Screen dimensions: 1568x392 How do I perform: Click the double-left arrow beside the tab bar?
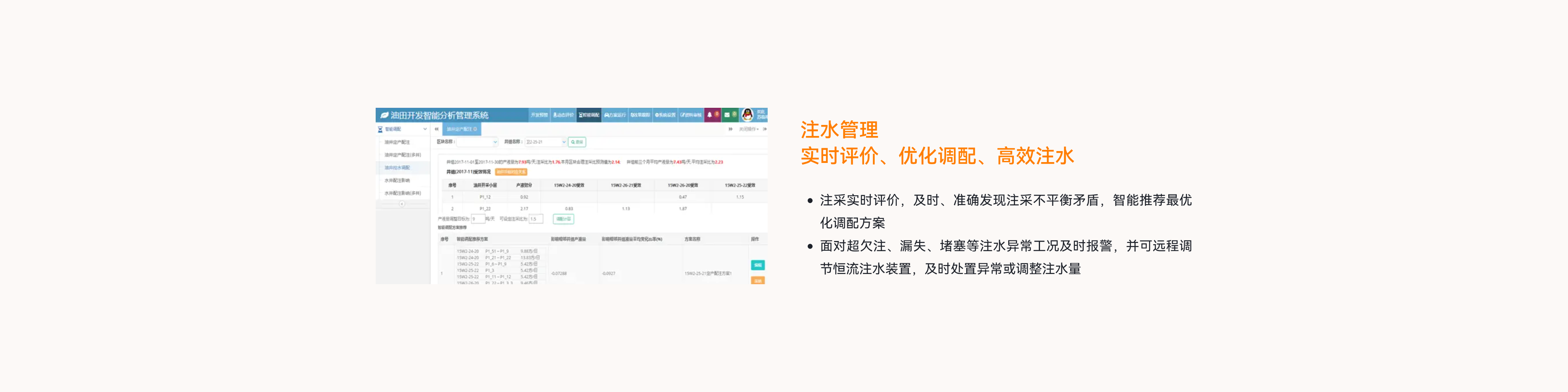[437, 129]
